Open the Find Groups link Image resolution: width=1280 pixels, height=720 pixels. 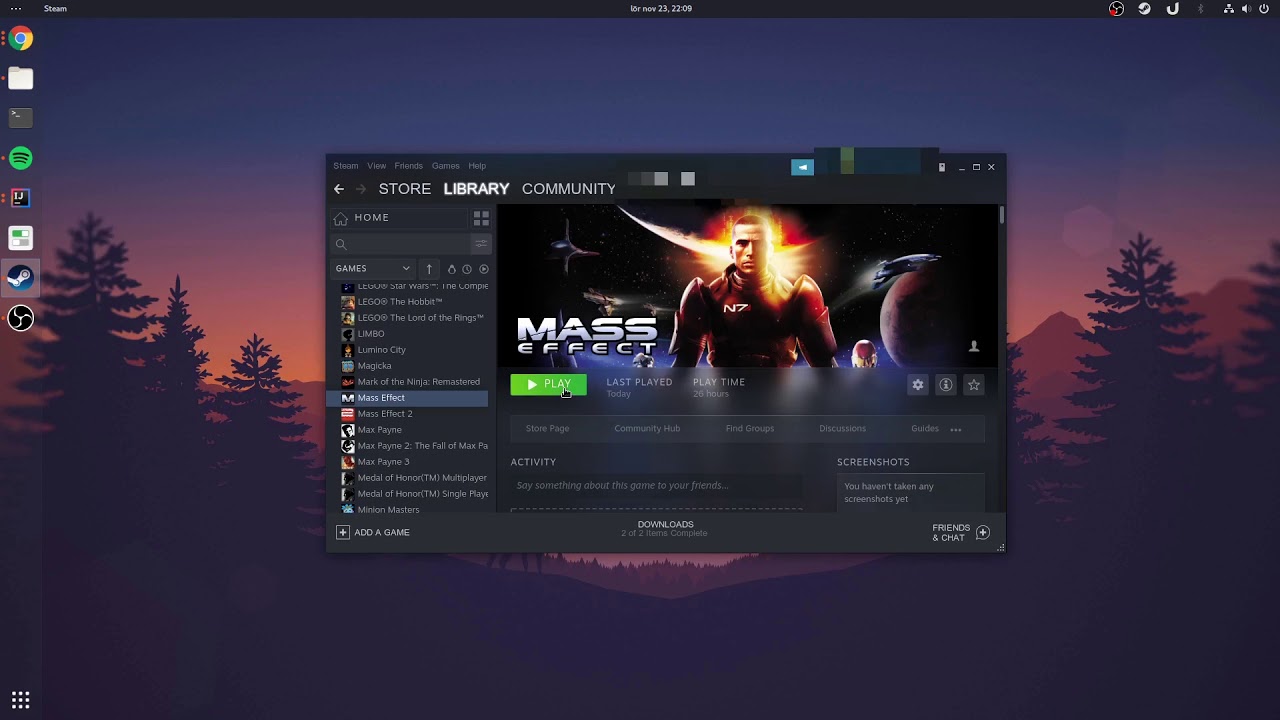pyautogui.click(x=750, y=428)
